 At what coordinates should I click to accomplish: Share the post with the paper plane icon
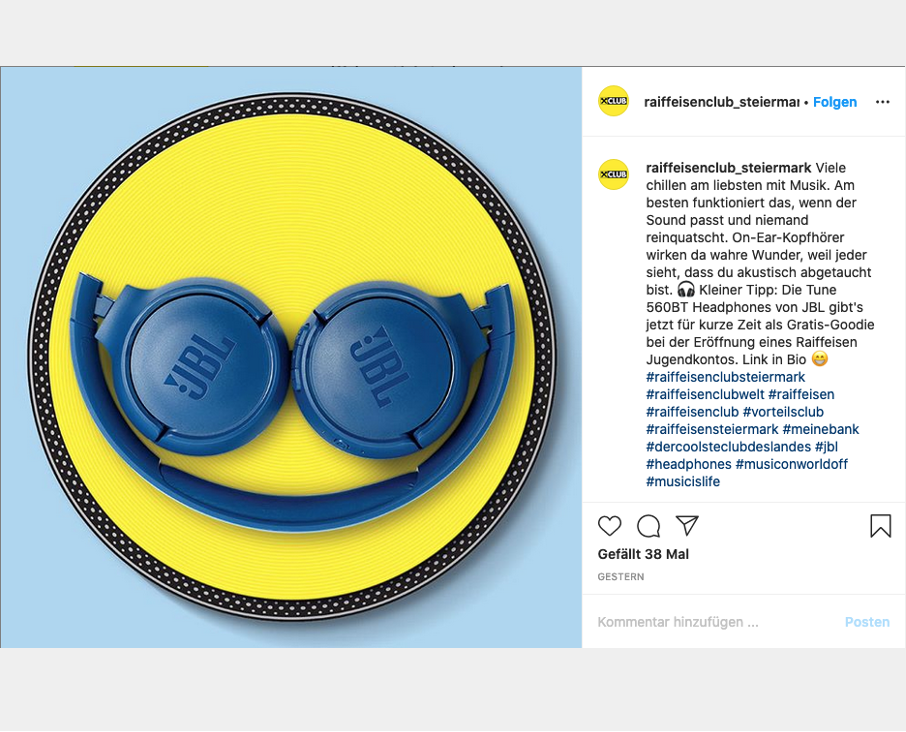click(688, 525)
